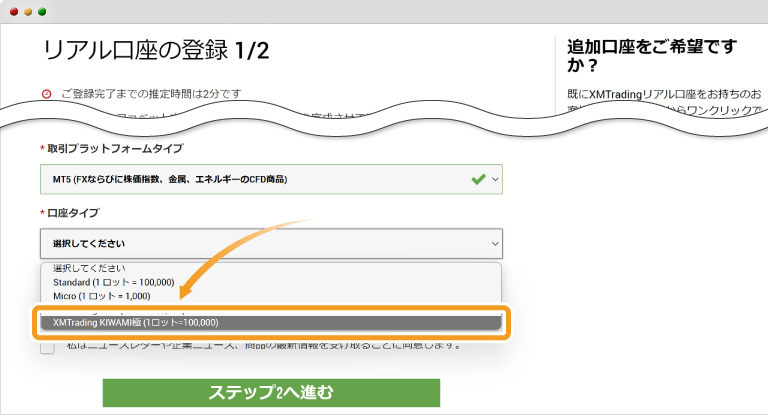Screen dimensions: 768x415
Task: Open the 口座タイプ dropdown showing 選択してください
Action: [x=271, y=244]
